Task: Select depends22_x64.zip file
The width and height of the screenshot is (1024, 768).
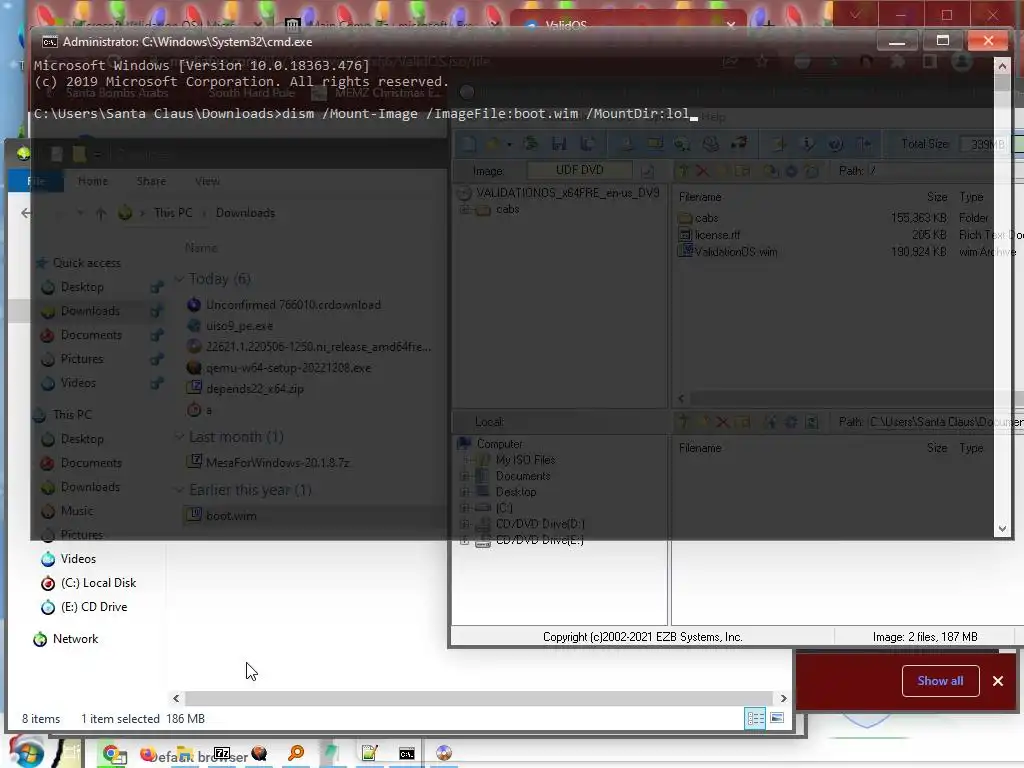Action: (255, 389)
